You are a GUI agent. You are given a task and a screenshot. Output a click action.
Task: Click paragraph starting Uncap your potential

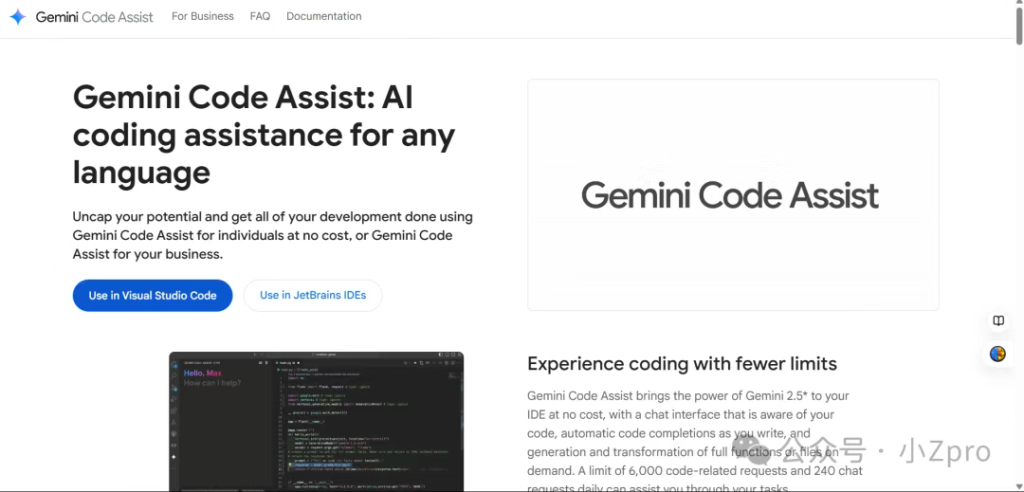273,235
